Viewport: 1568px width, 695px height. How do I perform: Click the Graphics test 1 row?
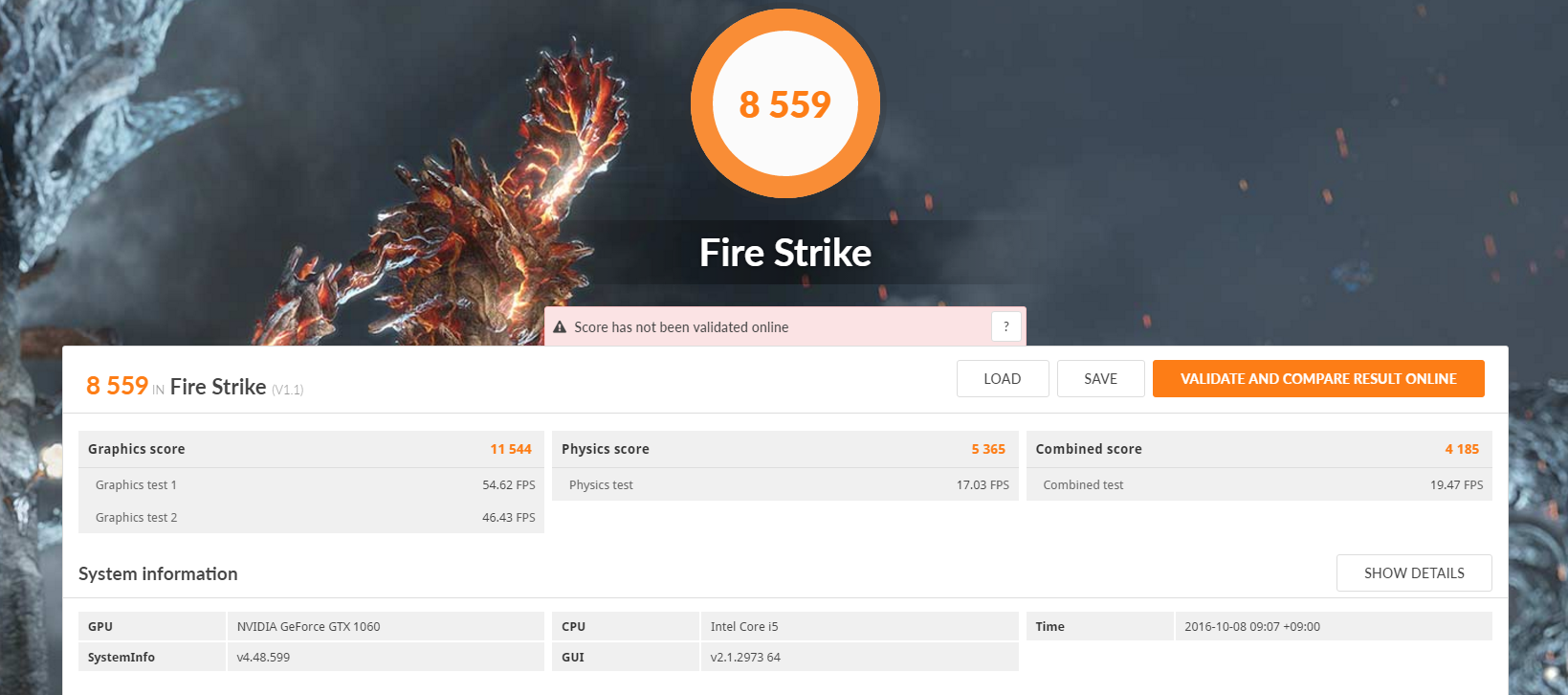(x=311, y=485)
